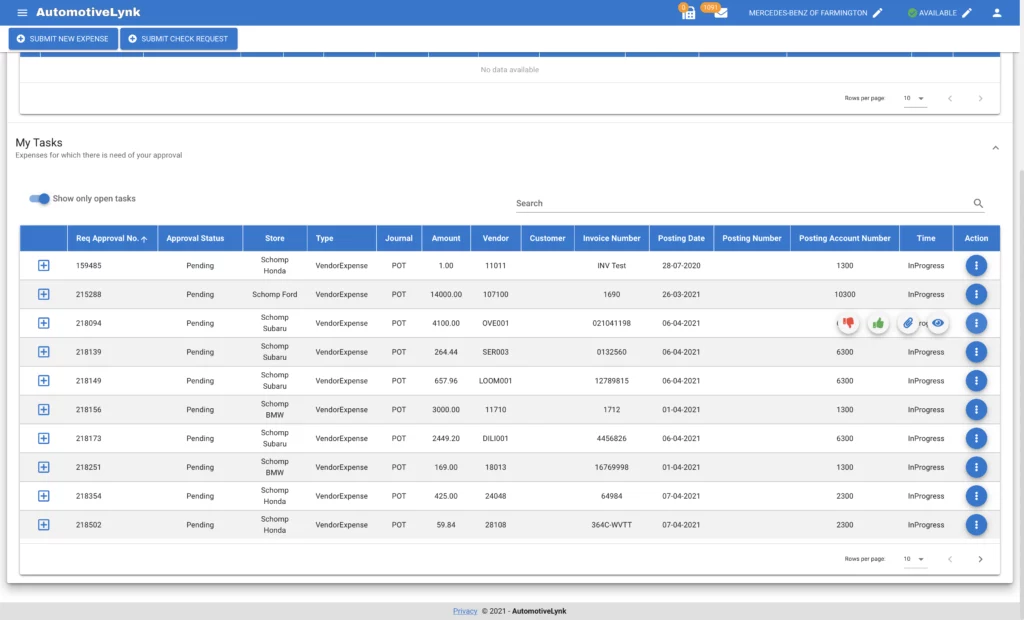Sort by Req Approval No. column
This screenshot has width=1024, height=620.
[x=112, y=238]
